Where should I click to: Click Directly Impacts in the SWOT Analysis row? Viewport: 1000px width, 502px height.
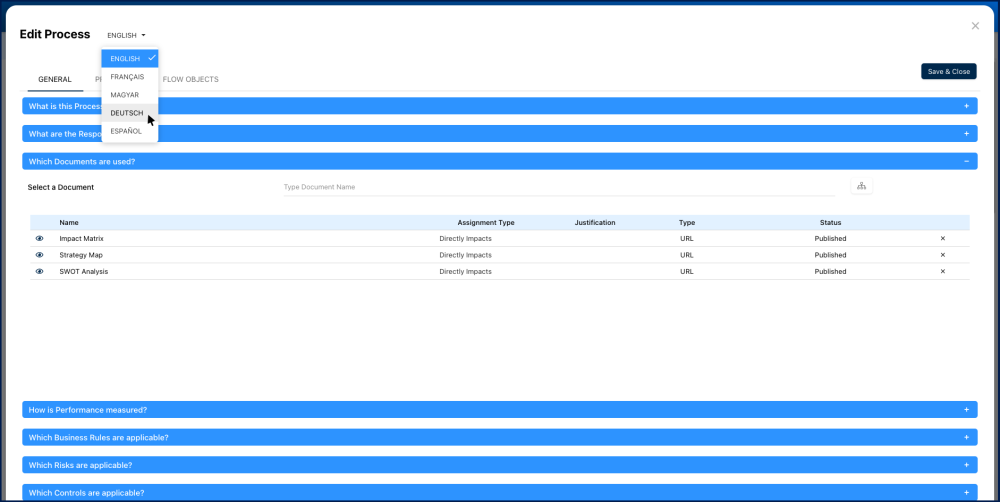466,272
